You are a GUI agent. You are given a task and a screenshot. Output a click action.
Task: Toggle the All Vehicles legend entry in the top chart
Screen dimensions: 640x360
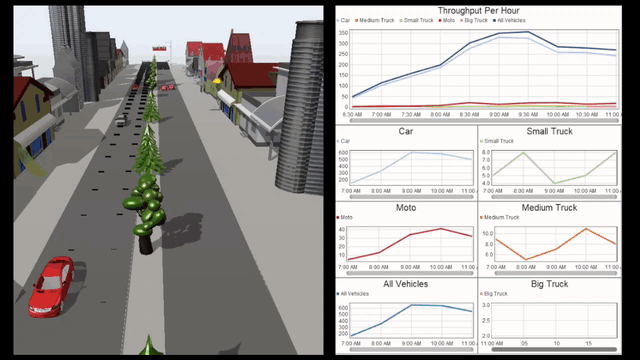tap(509, 20)
